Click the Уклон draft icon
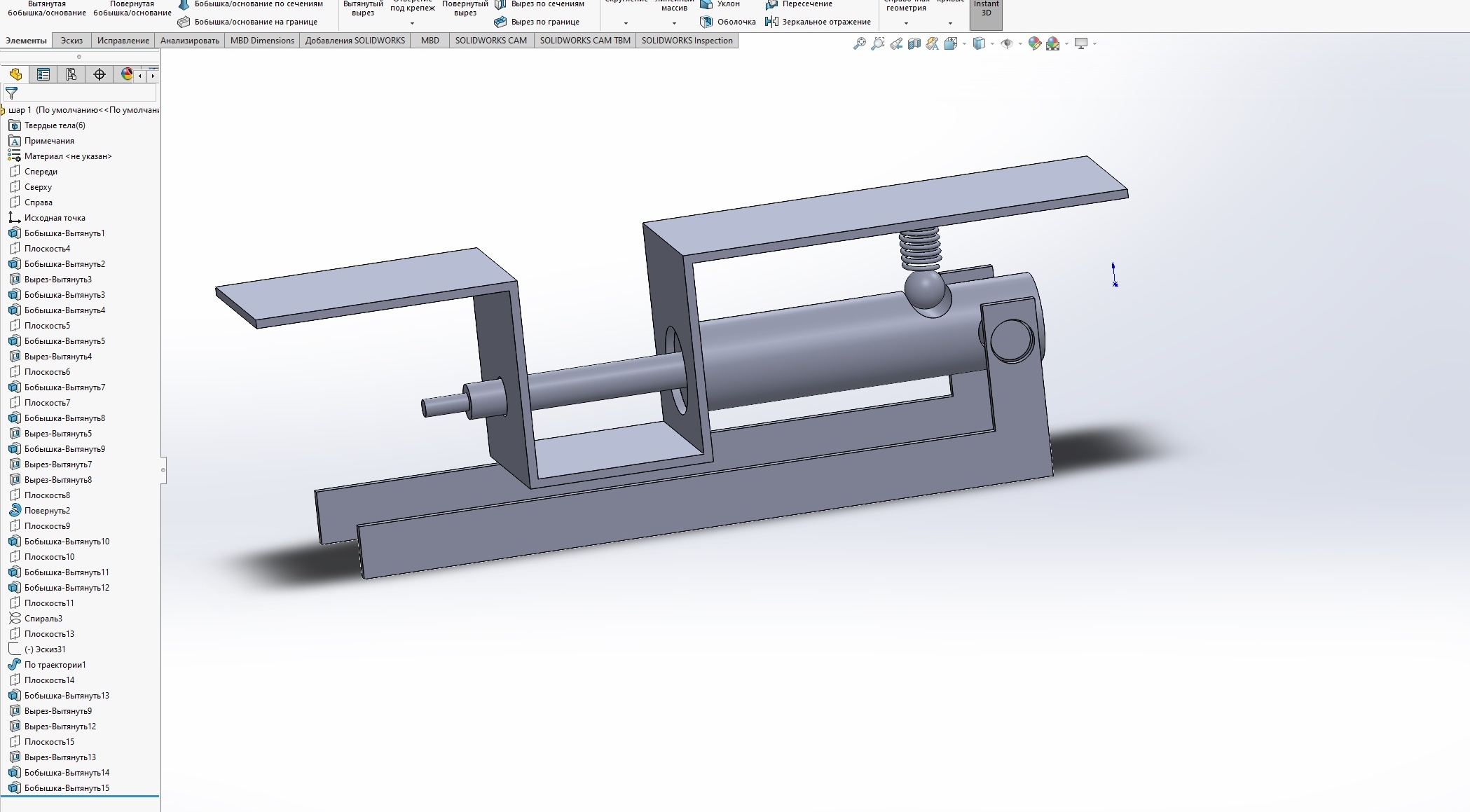 [x=706, y=4]
